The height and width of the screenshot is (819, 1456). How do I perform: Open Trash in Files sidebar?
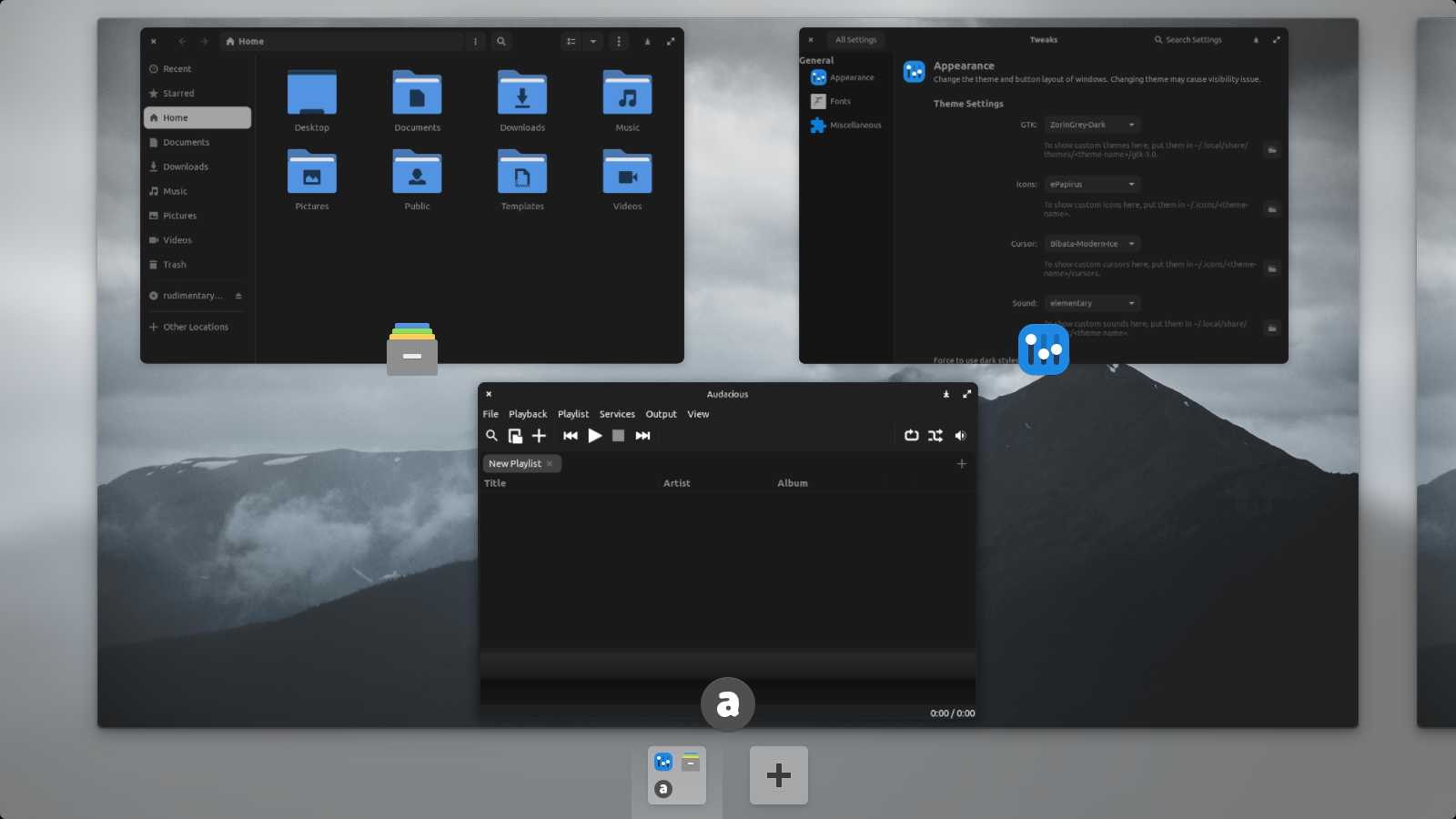coord(197,265)
